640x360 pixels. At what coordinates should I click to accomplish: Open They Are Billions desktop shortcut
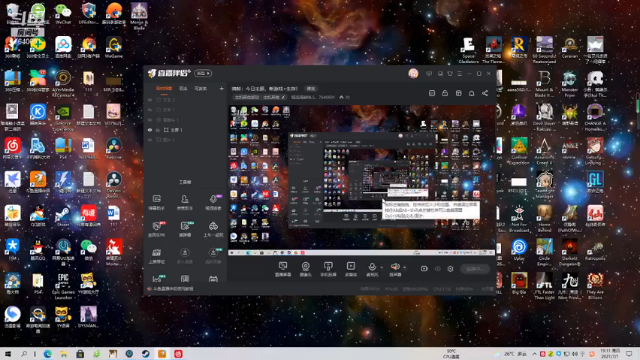click(x=595, y=286)
